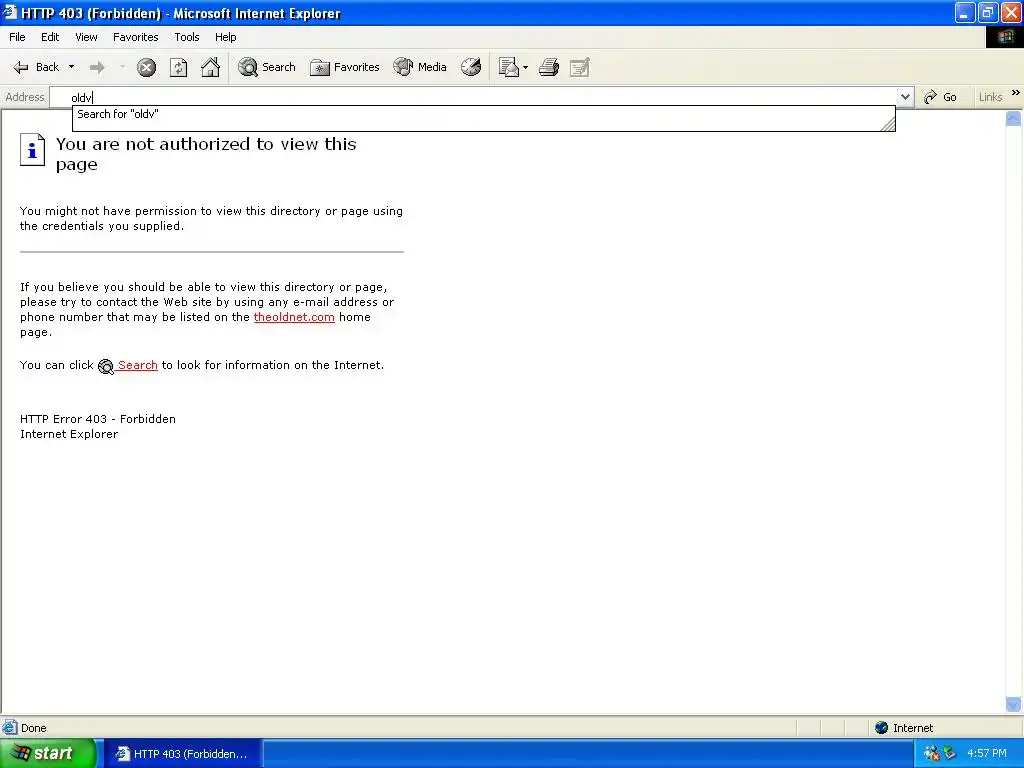Open the File menu
The image size is (1024, 768).
(x=17, y=37)
